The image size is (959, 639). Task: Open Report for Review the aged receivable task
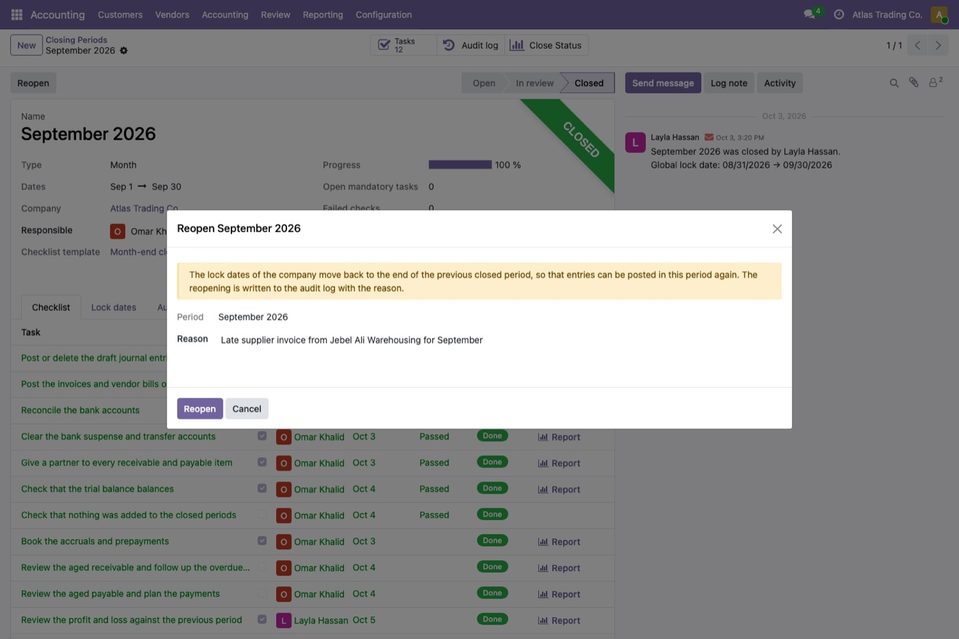pos(558,568)
